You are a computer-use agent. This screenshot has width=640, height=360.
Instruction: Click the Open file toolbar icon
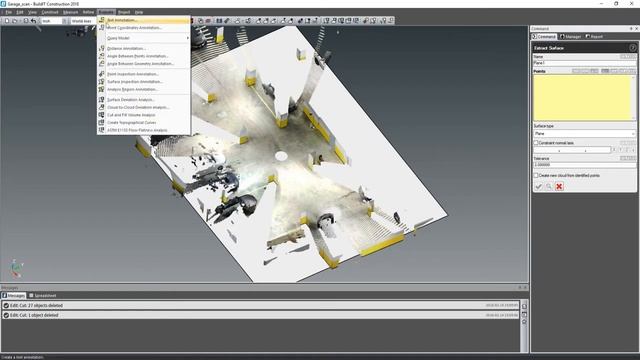click(x=15, y=20)
